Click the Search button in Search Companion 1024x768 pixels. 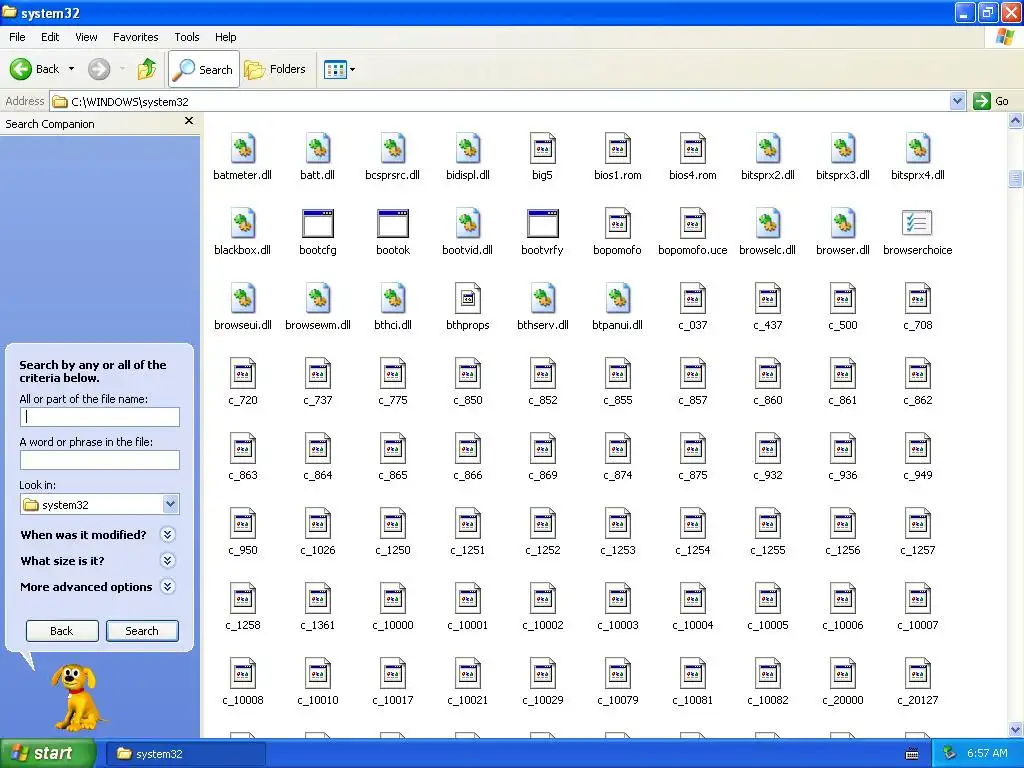click(142, 631)
